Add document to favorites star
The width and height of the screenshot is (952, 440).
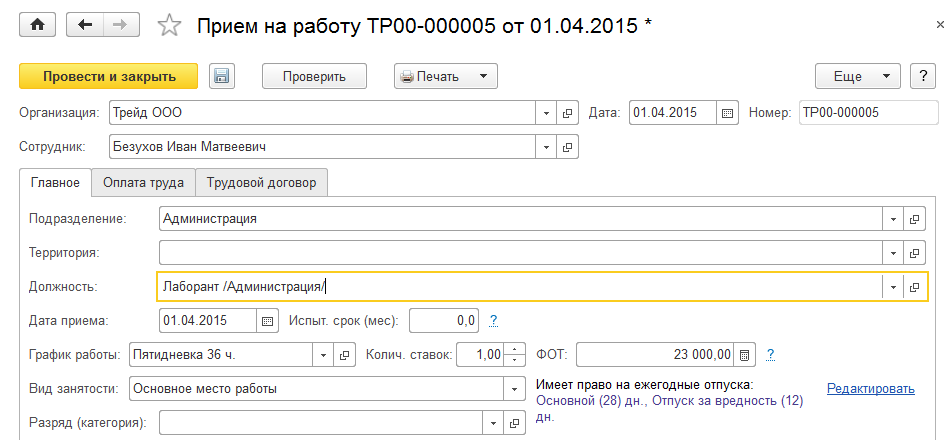(169, 25)
